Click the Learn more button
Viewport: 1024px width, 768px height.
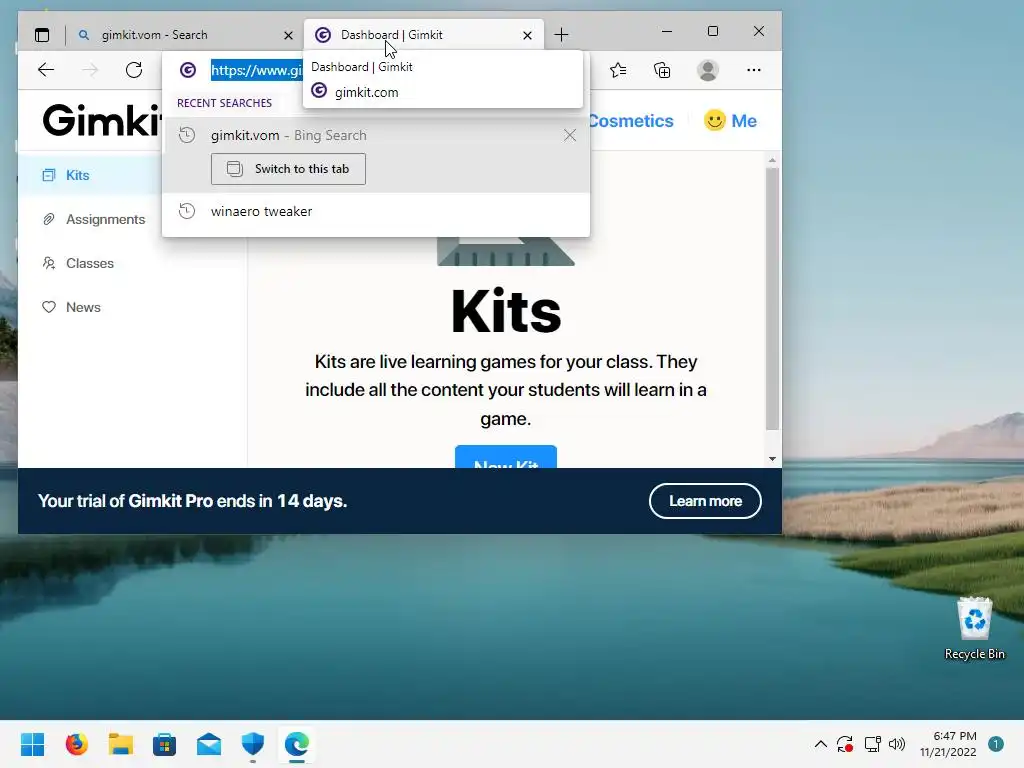pos(705,501)
